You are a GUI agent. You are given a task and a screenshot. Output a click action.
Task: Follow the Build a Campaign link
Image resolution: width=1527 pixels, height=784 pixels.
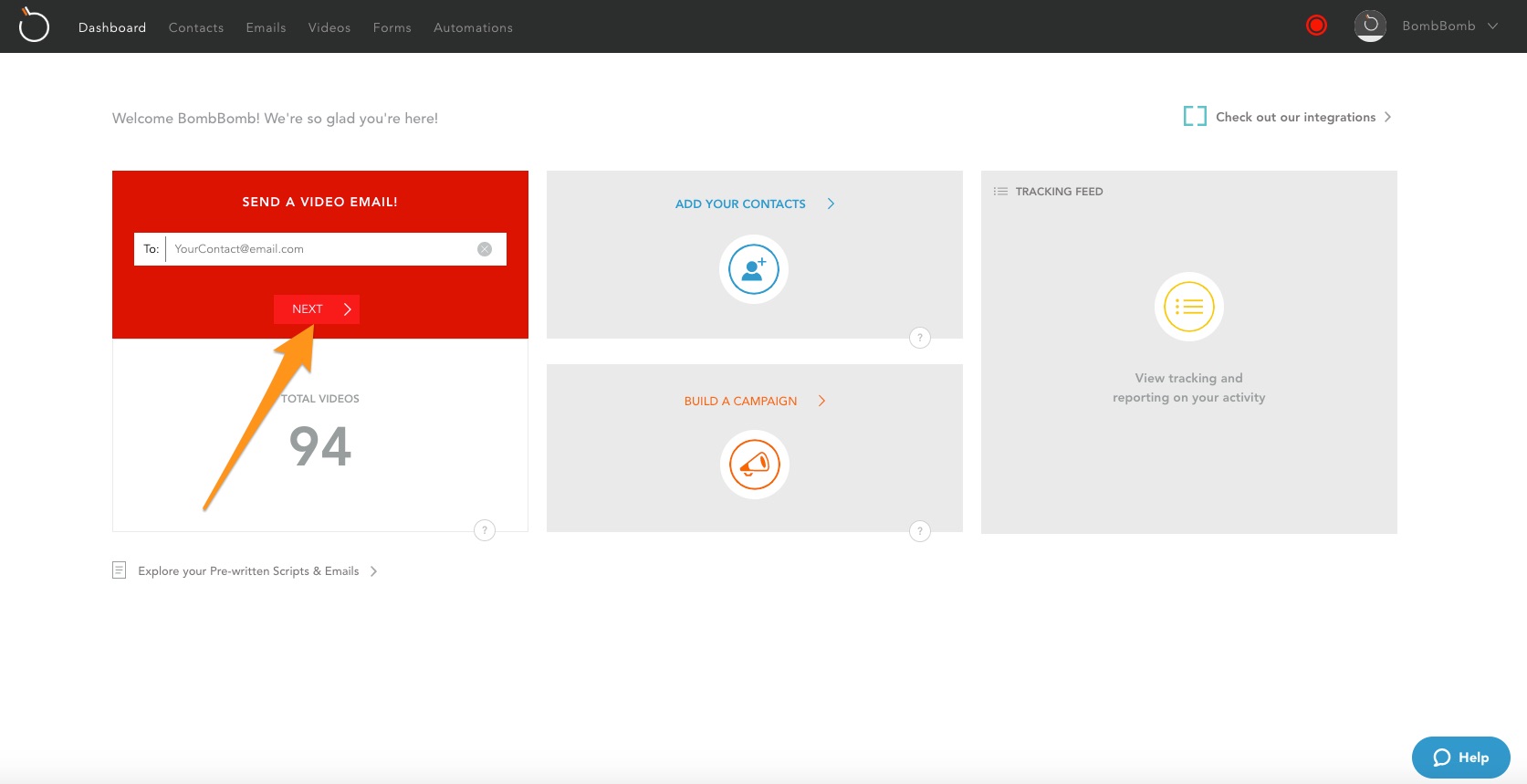click(x=740, y=401)
